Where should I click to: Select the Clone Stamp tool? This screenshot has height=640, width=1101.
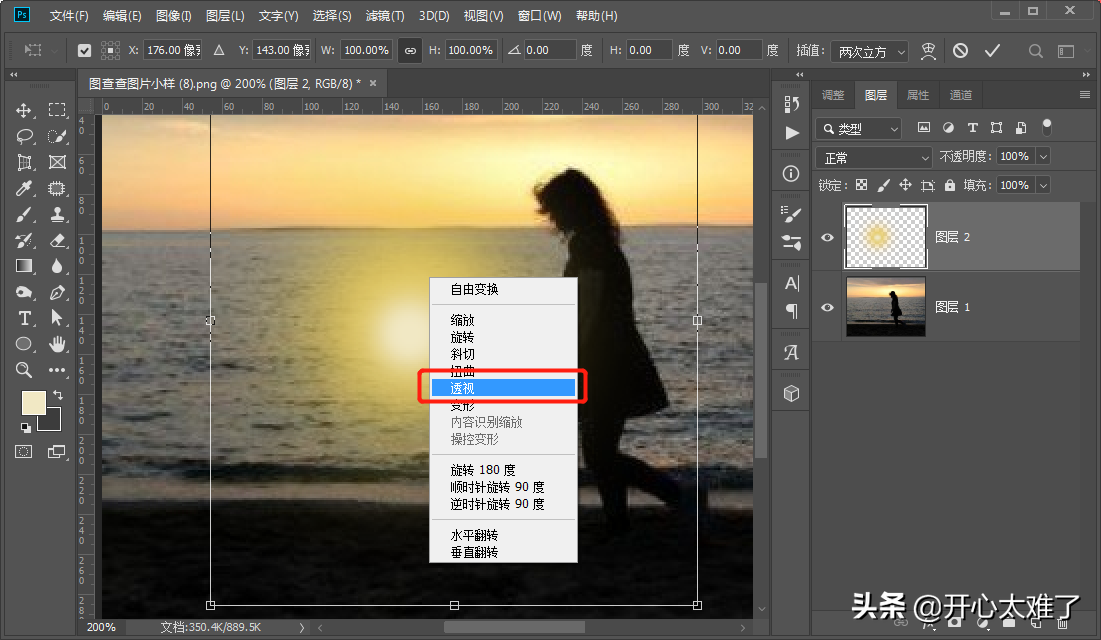(57, 214)
